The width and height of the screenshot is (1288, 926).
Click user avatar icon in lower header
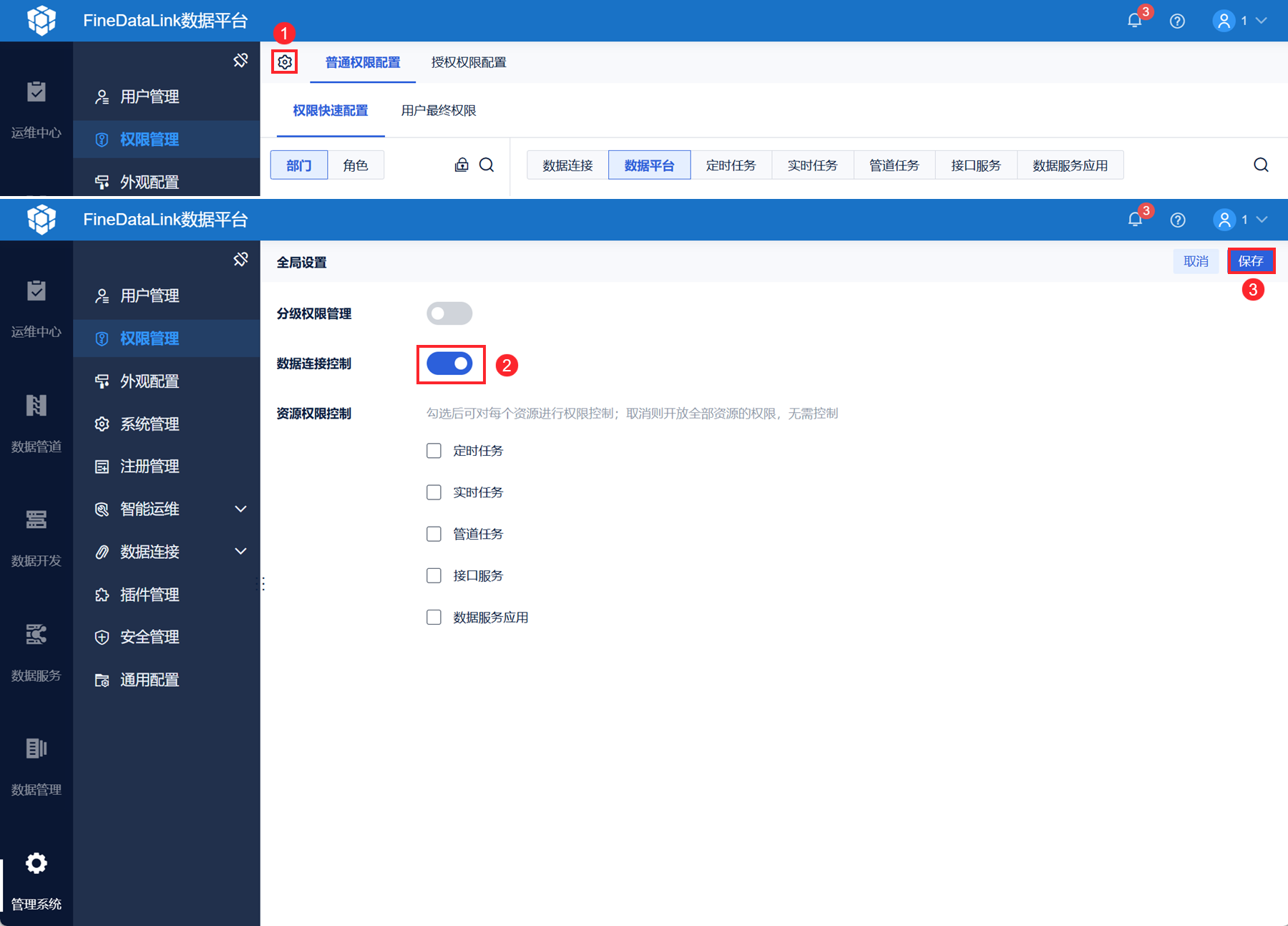pos(1224,220)
